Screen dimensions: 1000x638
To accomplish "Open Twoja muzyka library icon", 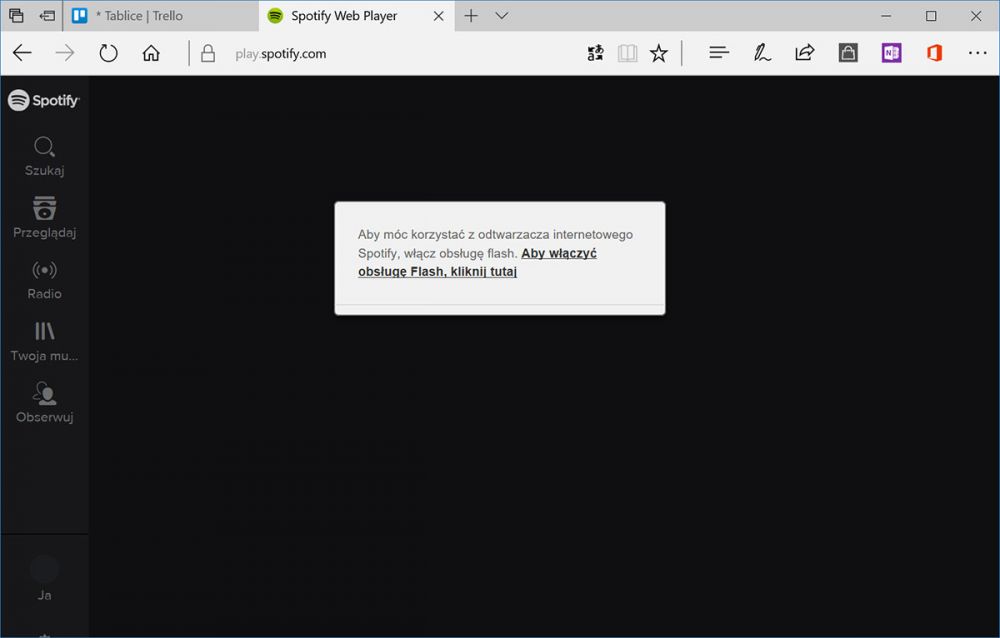I will click(45, 330).
